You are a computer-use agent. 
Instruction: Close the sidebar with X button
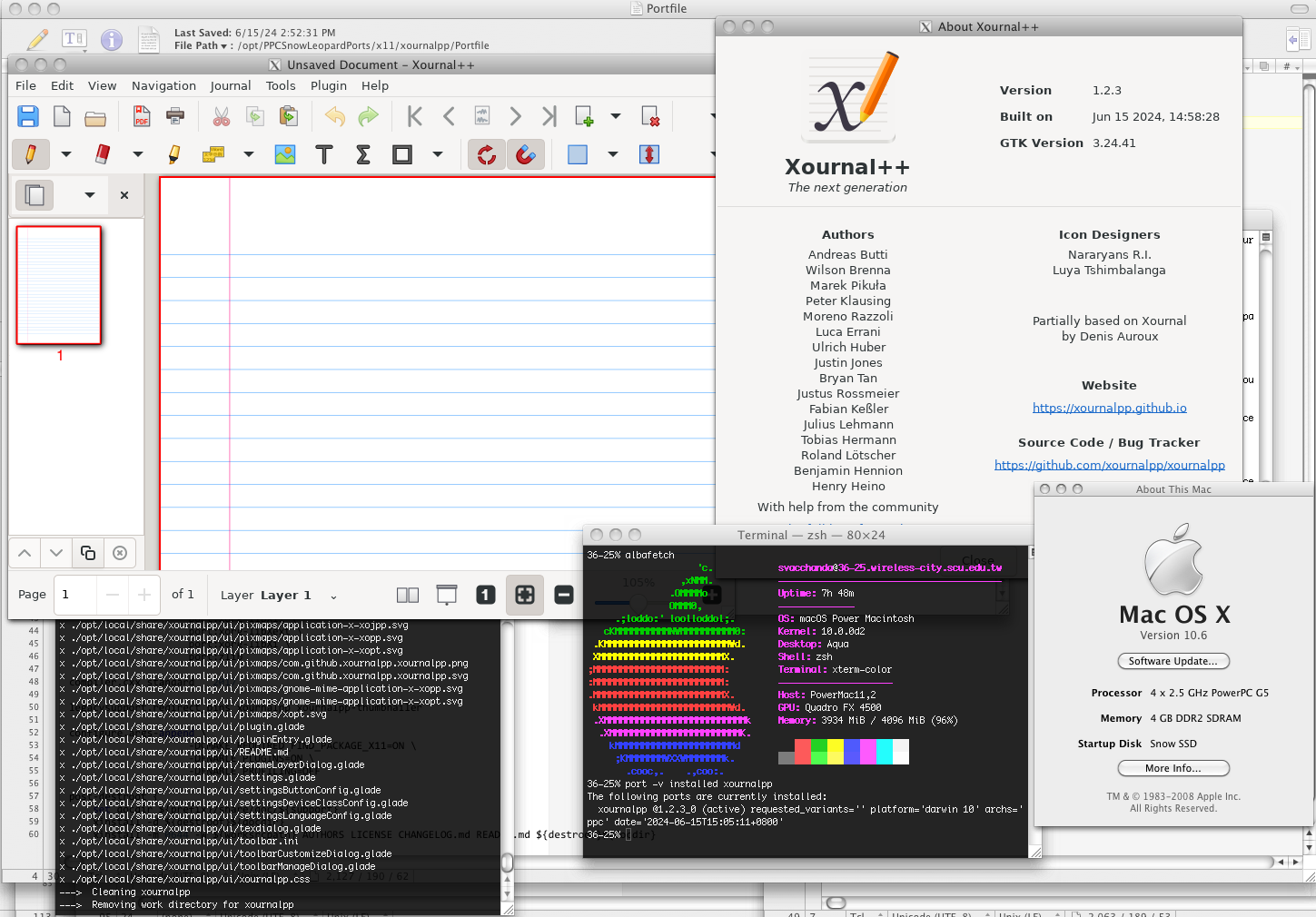click(124, 195)
